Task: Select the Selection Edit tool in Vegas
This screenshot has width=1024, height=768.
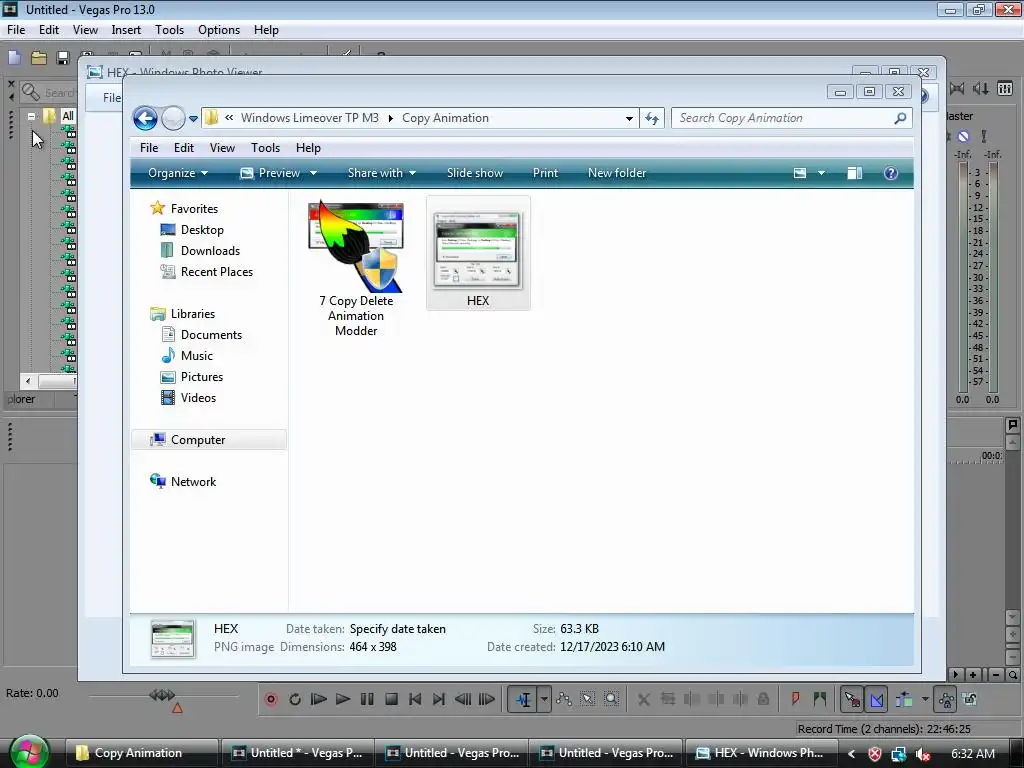Action: tap(588, 699)
